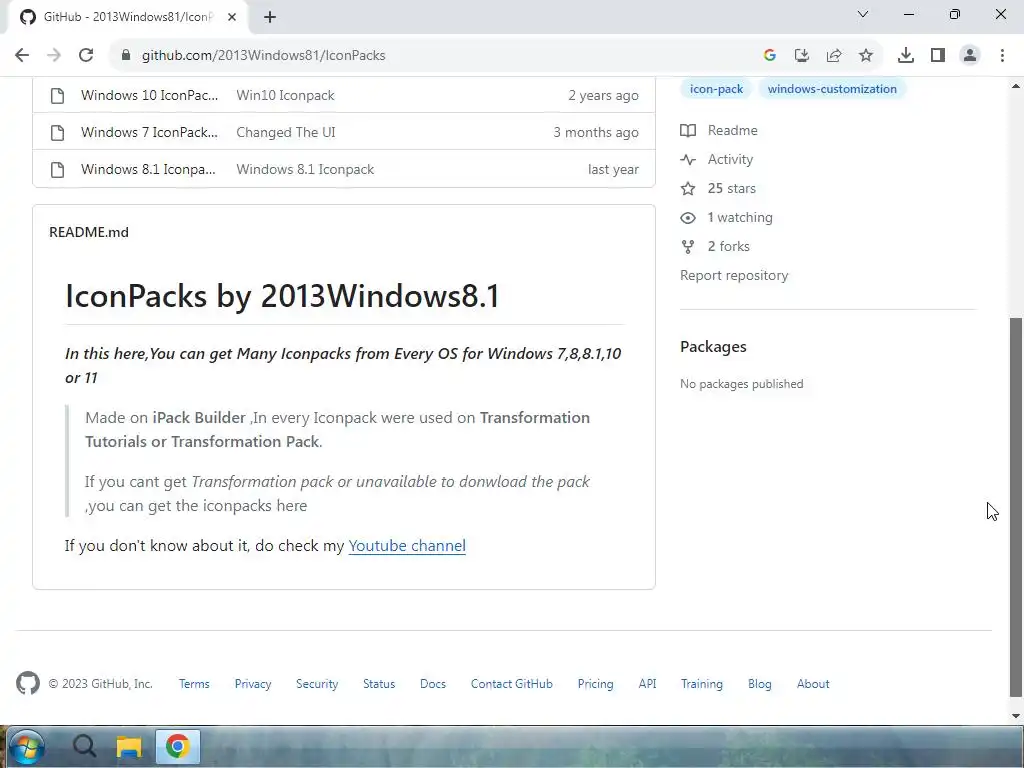
Task: Click the install app icon in address bar
Action: coord(802,56)
